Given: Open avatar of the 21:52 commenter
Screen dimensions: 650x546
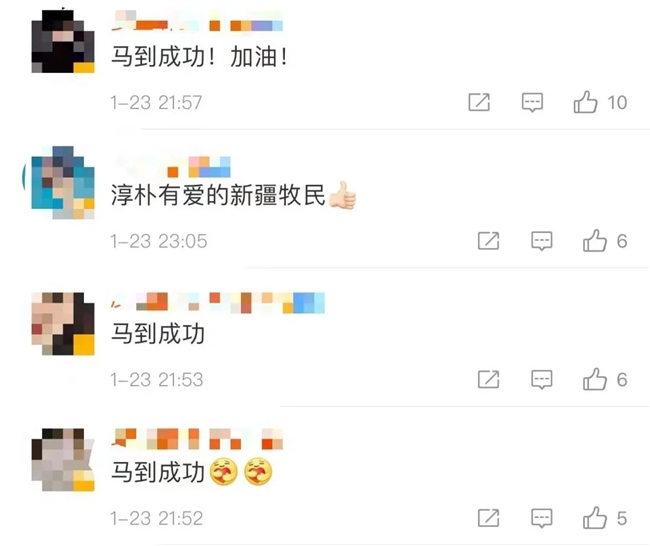Looking at the screenshot, I should 63,460.
